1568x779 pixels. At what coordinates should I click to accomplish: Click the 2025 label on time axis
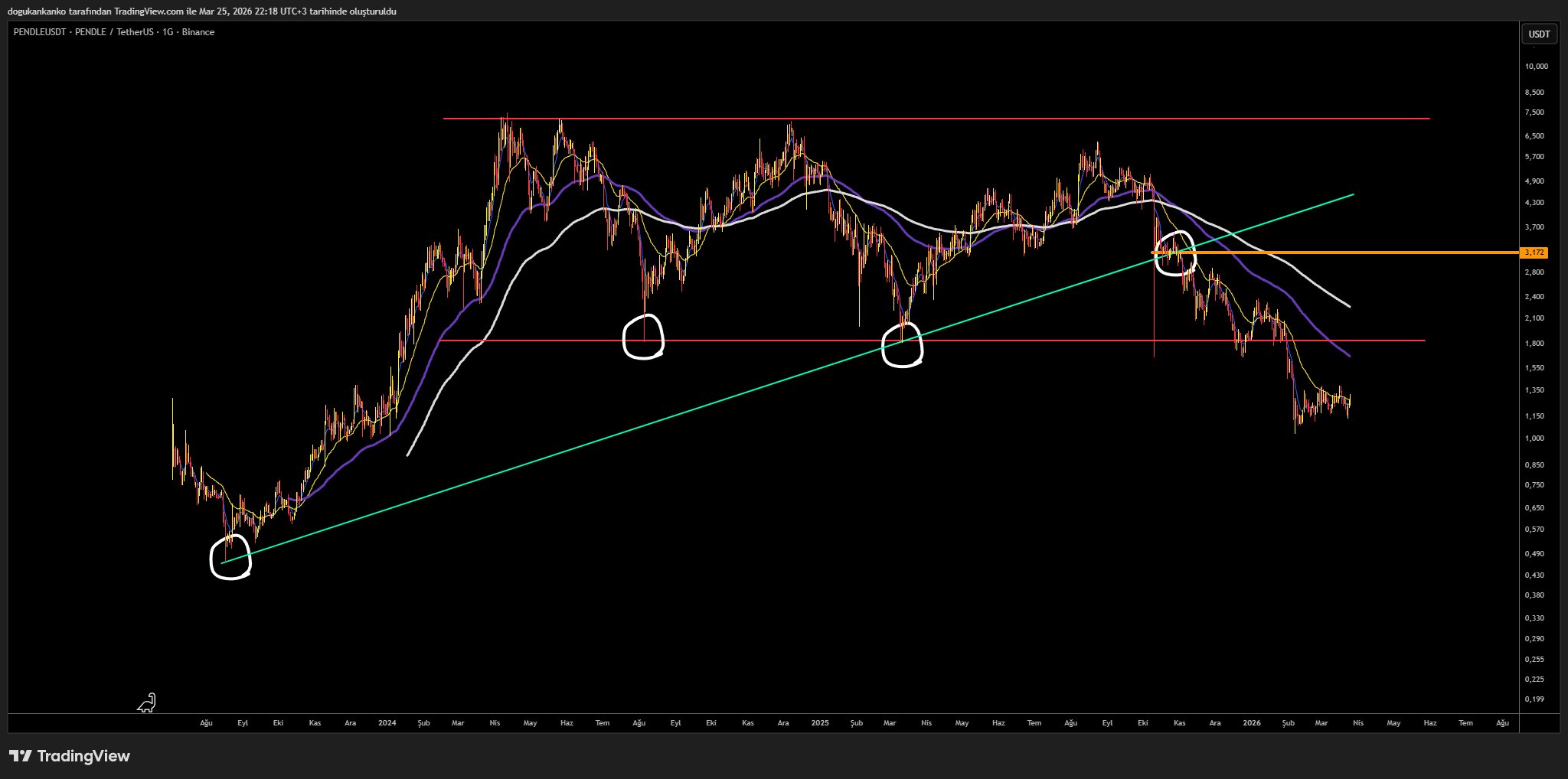point(820,723)
